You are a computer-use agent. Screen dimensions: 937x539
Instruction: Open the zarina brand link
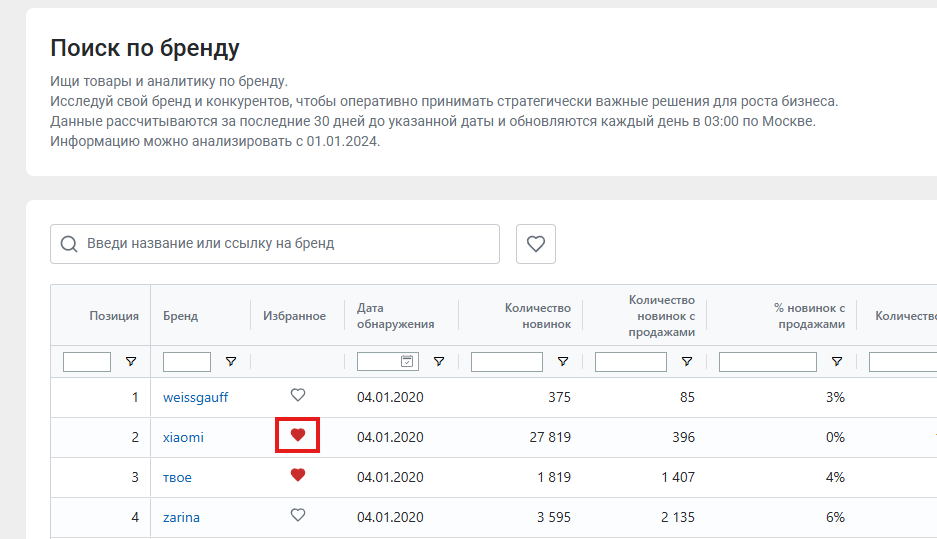tap(181, 517)
